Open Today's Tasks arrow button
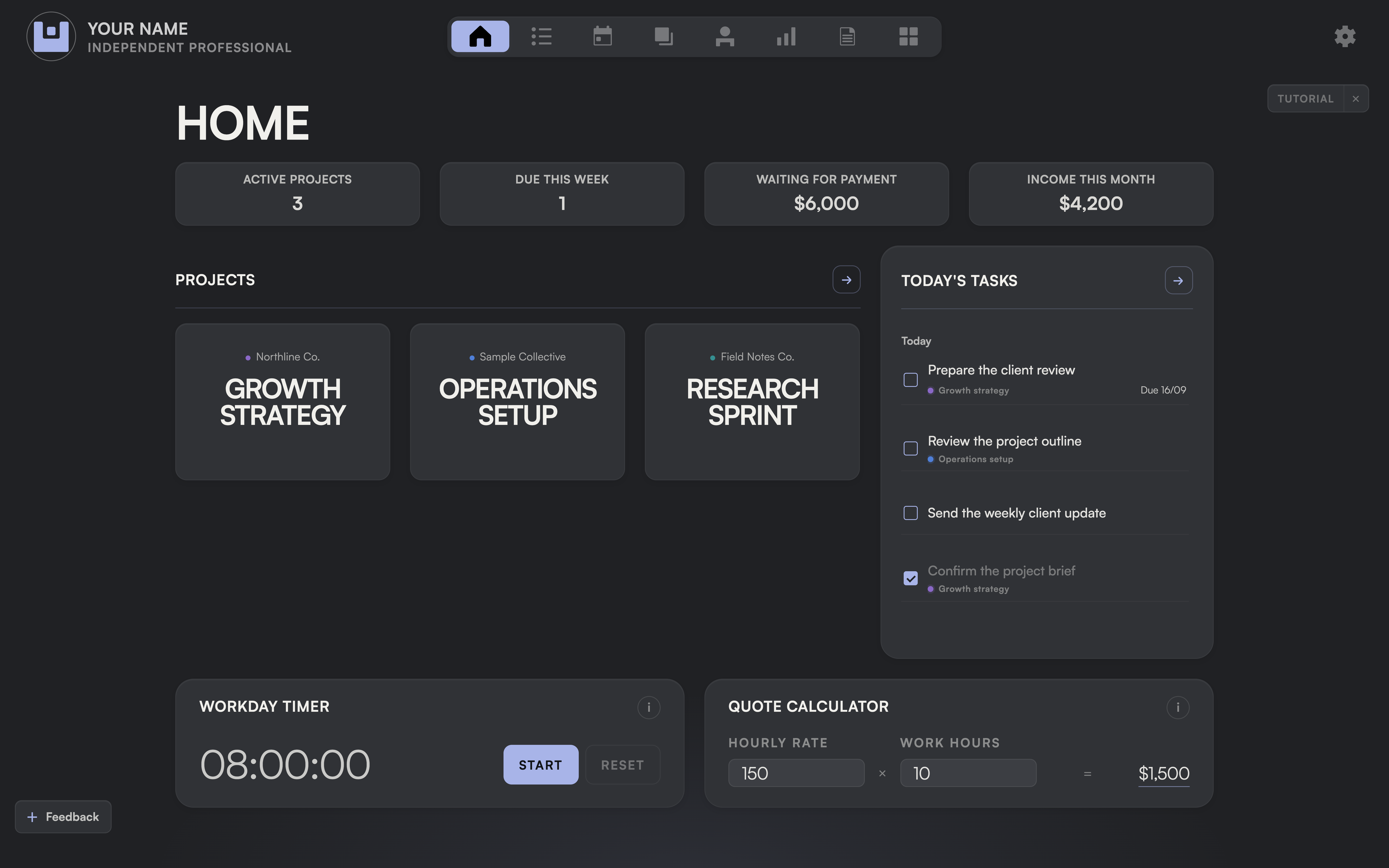 [x=1178, y=280]
